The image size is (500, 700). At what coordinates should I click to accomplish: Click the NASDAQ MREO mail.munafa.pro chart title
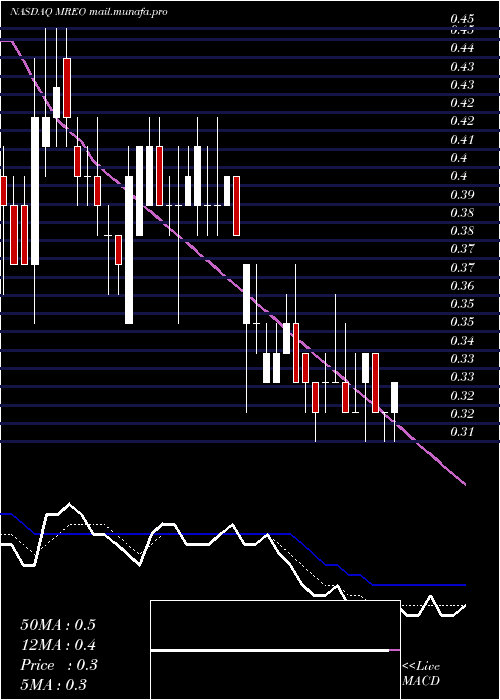[x=89, y=12]
